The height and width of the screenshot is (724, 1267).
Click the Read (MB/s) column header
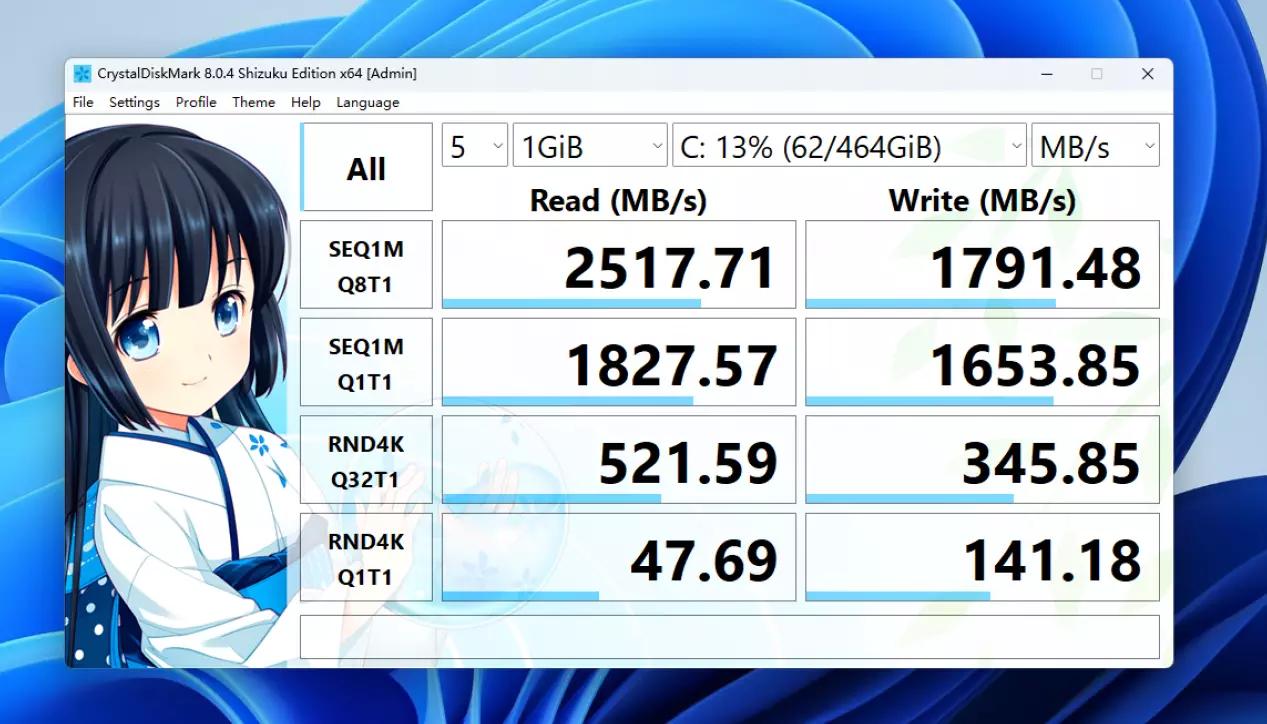click(618, 200)
